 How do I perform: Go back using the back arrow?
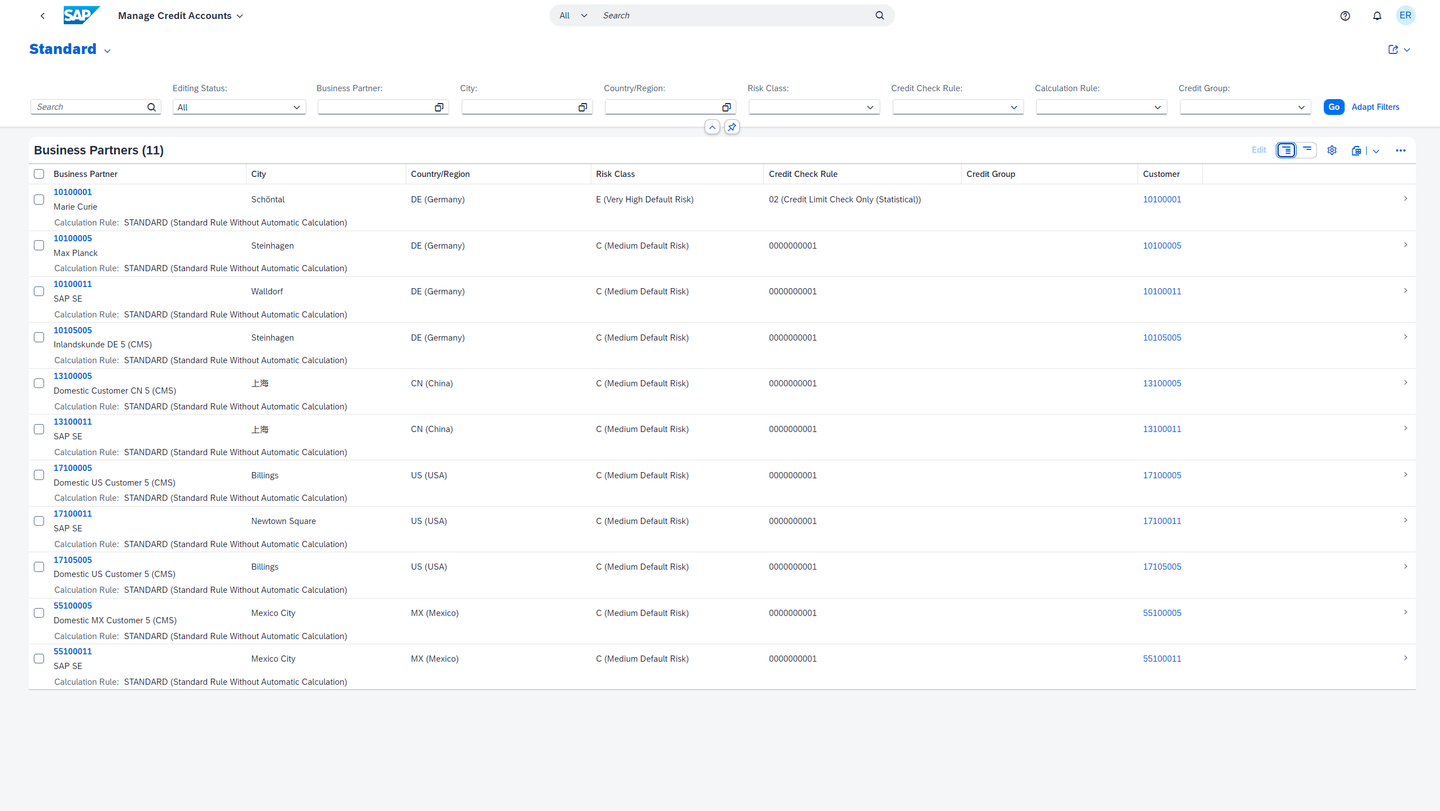pos(42,16)
